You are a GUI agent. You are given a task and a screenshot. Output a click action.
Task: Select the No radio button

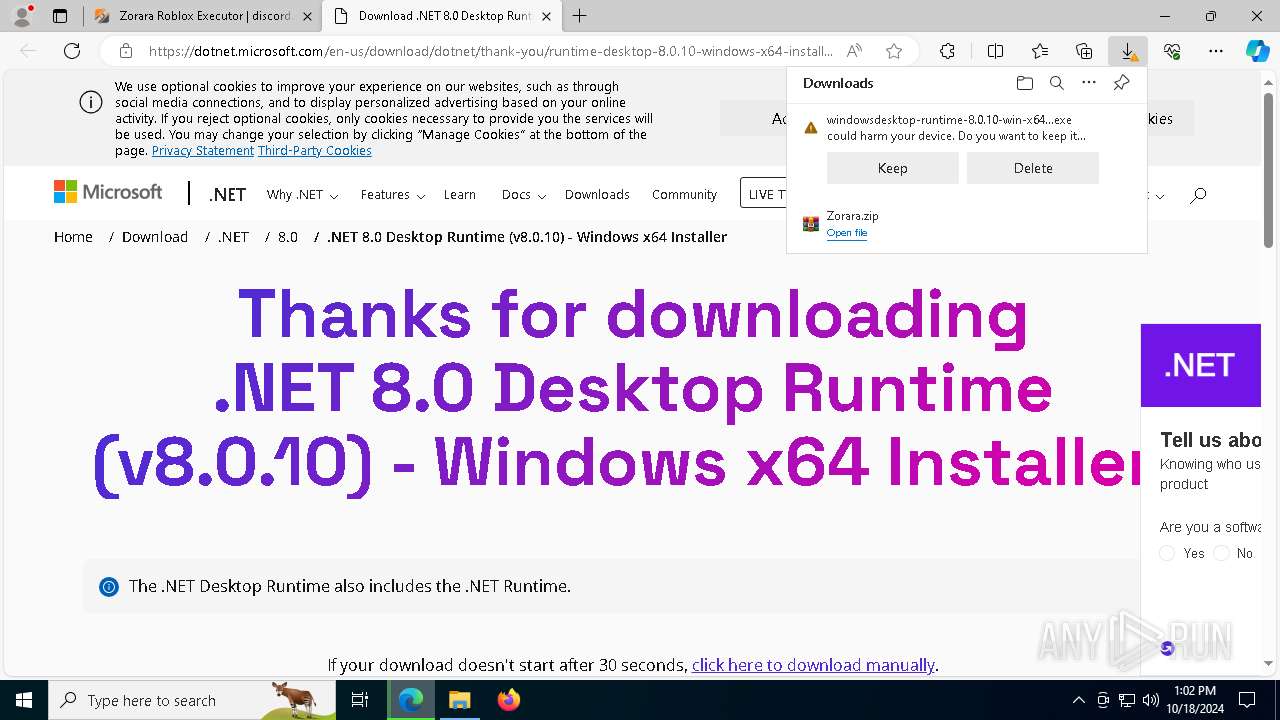tap(1221, 553)
